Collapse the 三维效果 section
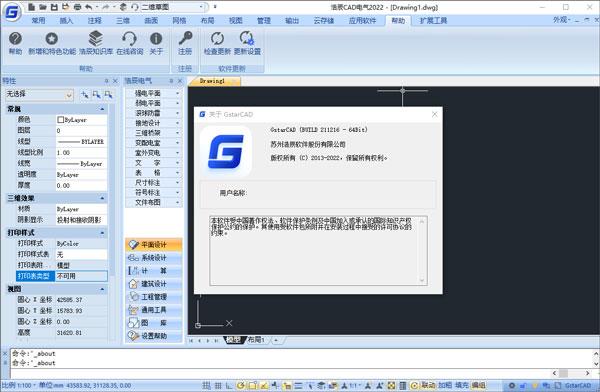 (x=102, y=198)
